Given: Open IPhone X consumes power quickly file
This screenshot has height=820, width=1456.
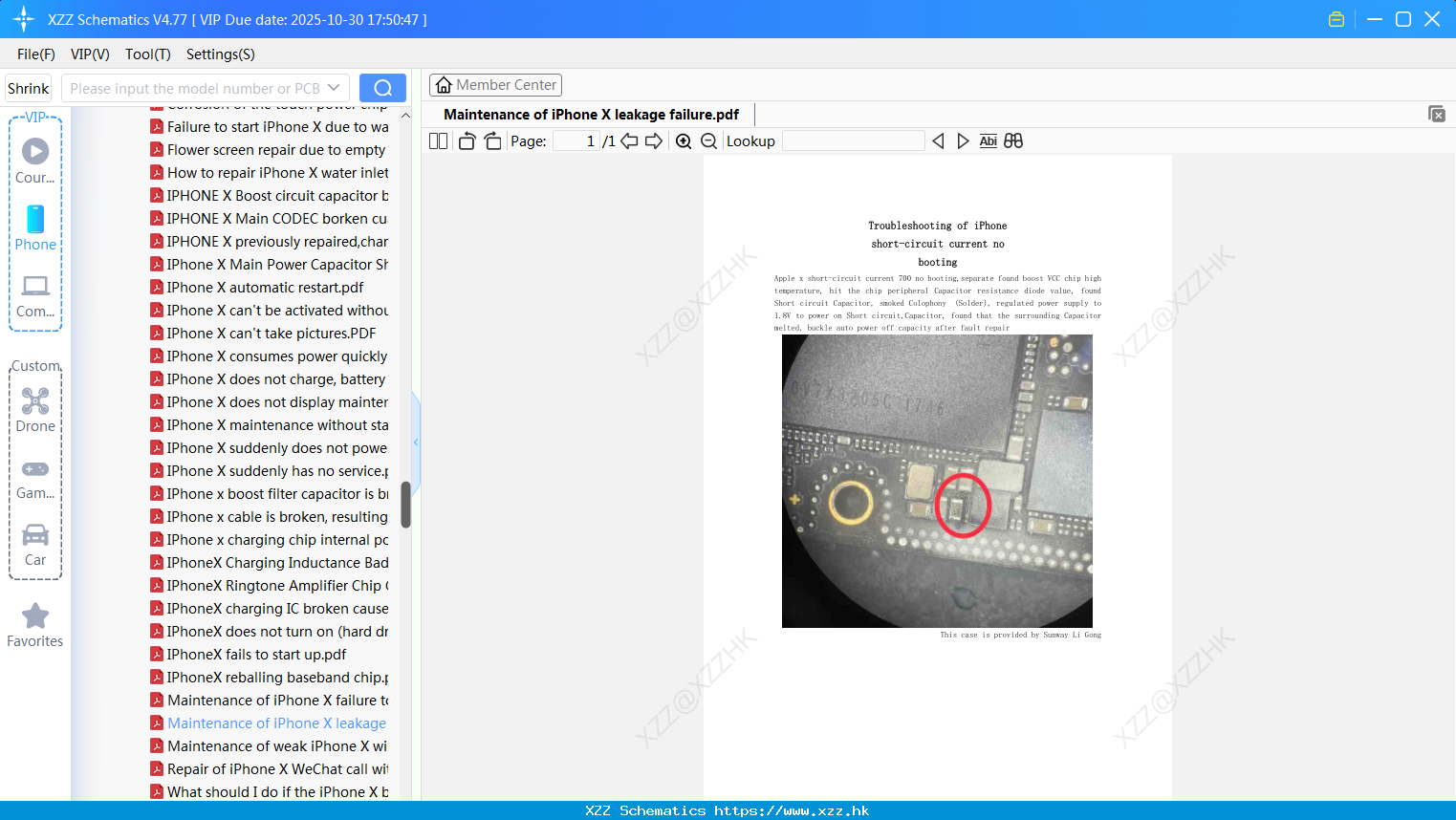Looking at the screenshot, I should coord(269,356).
